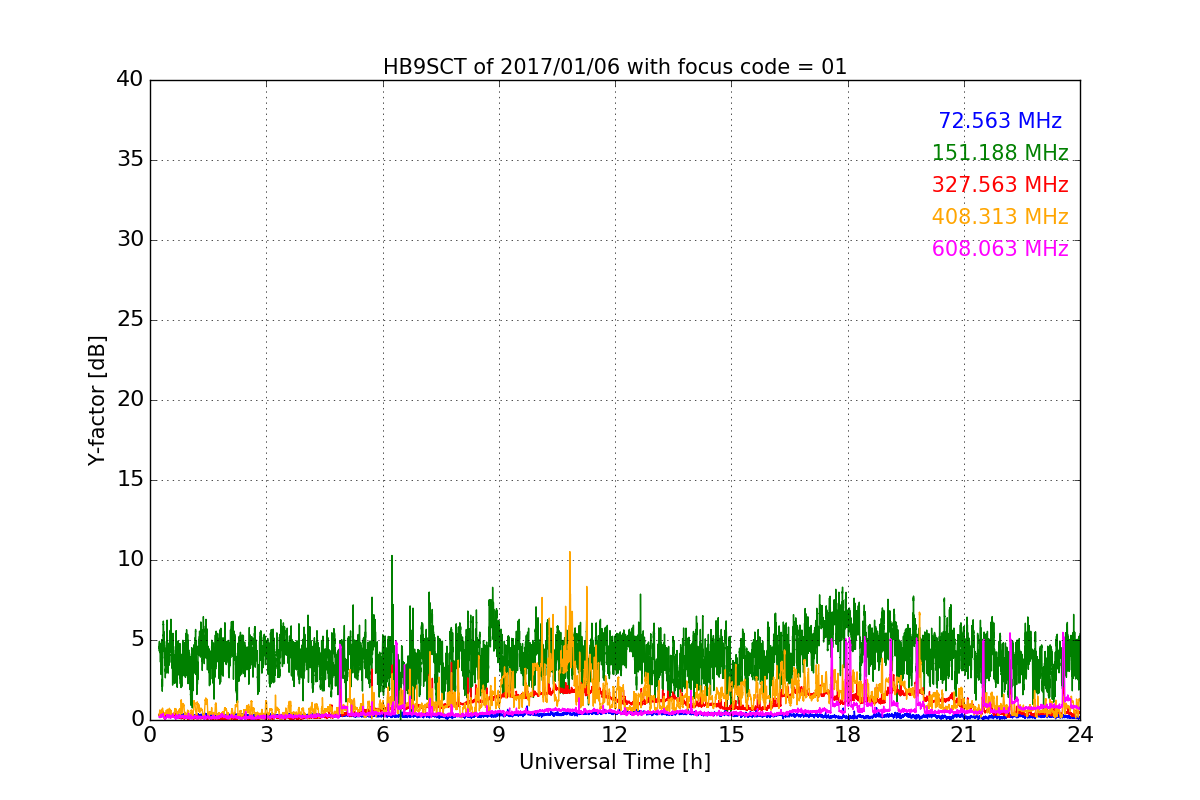
Task: Click the y-axis tick label 15
Action: coord(130,480)
